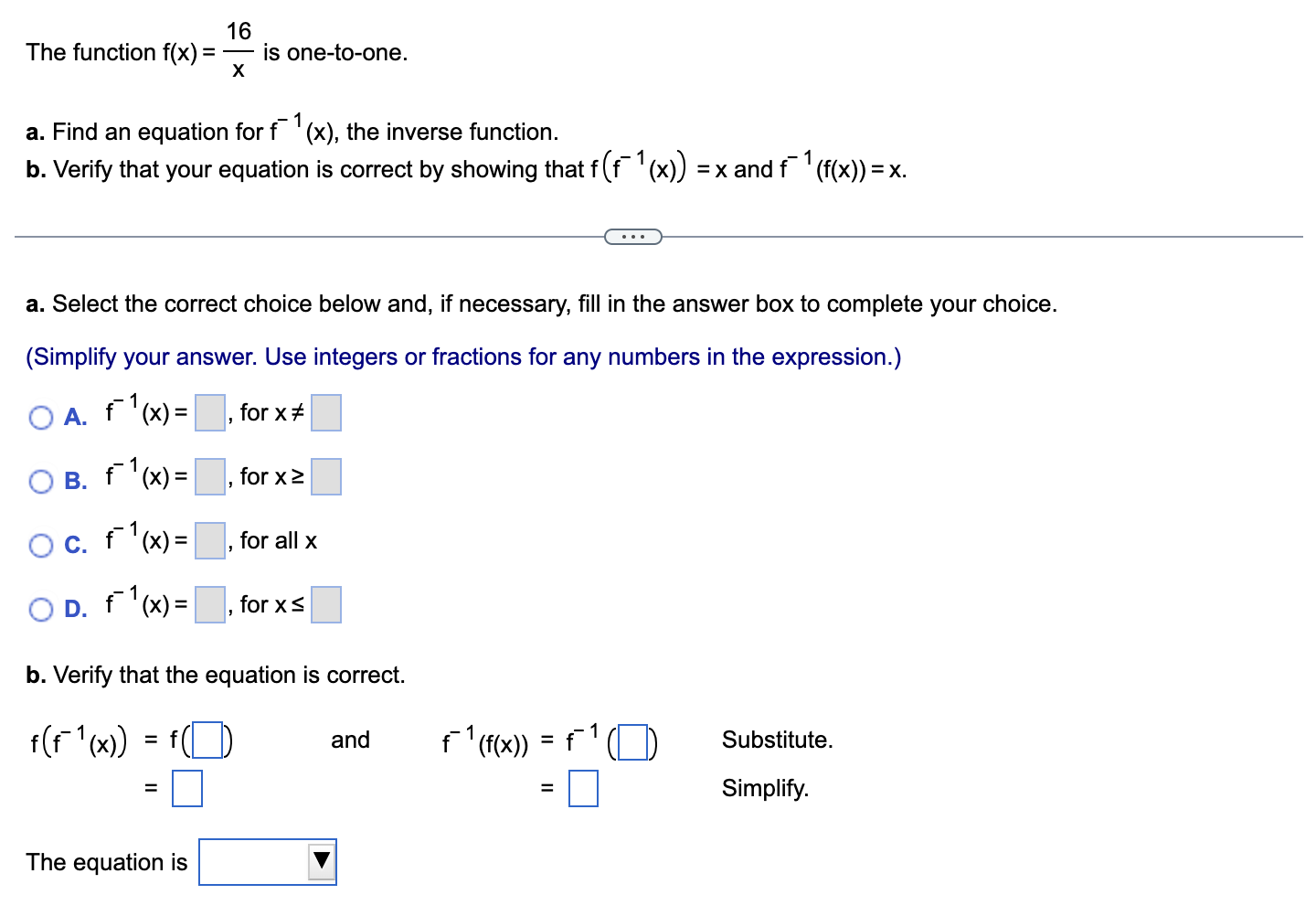1316x916 pixels.
Task: Click the 'for all x' answer box in choice C
Action: 208,540
